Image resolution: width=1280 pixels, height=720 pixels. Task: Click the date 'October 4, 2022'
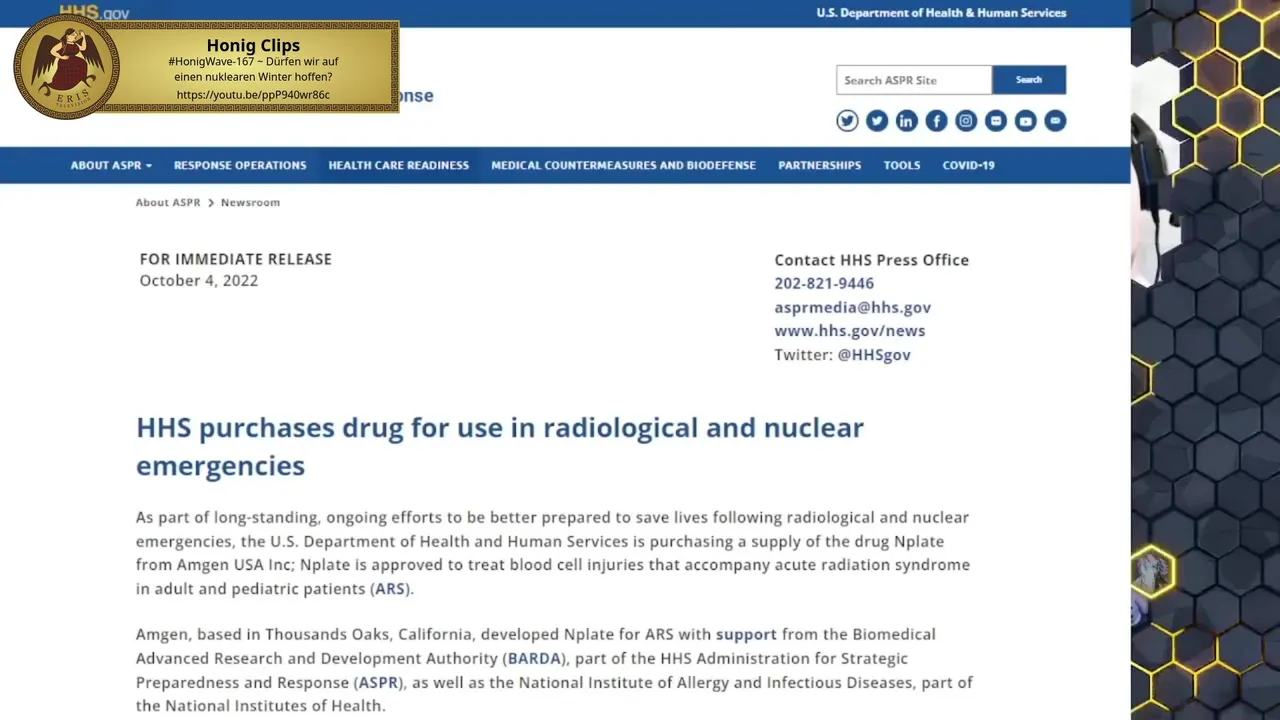[199, 281]
